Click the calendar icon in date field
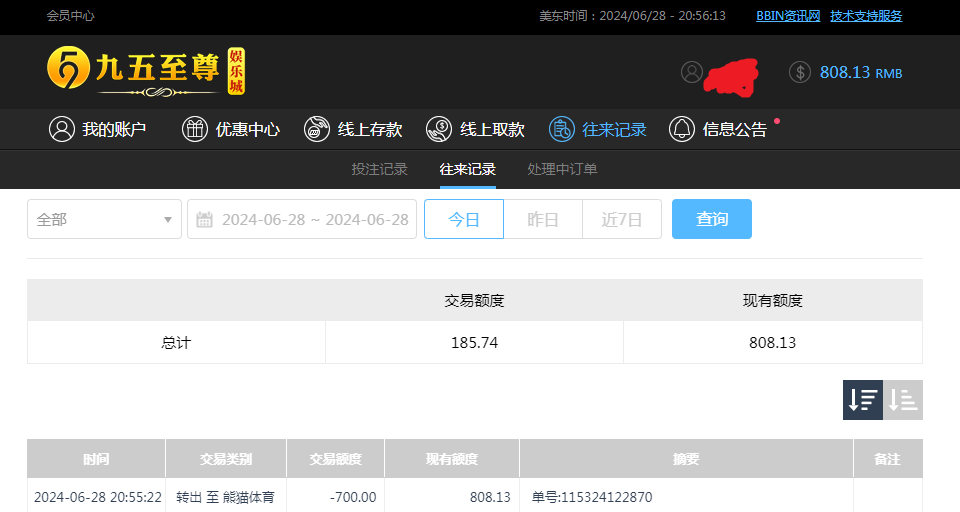 tap(205, 220)
